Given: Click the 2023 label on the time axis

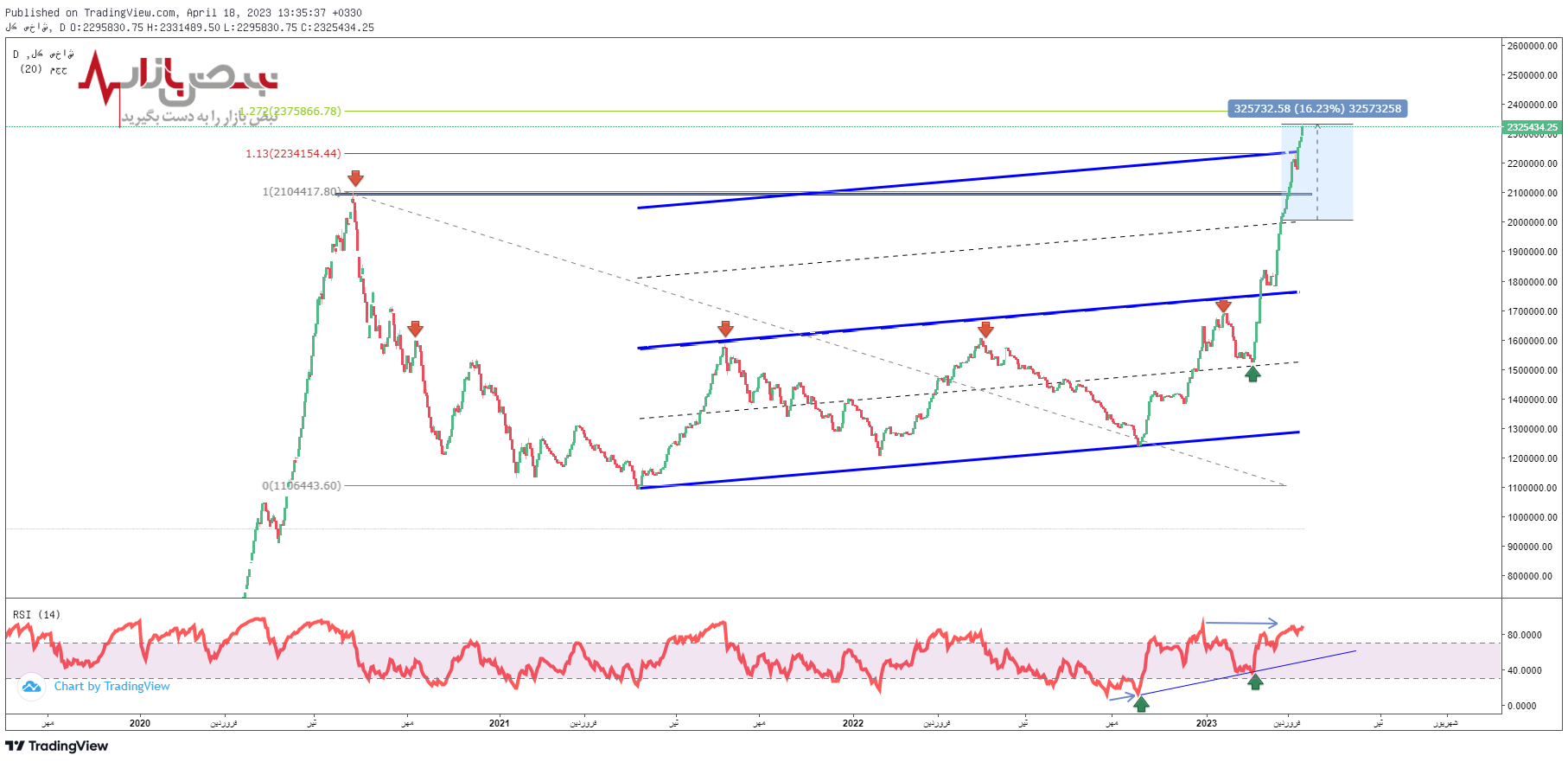Looking at the screenshot, I should coord(1207,723).
